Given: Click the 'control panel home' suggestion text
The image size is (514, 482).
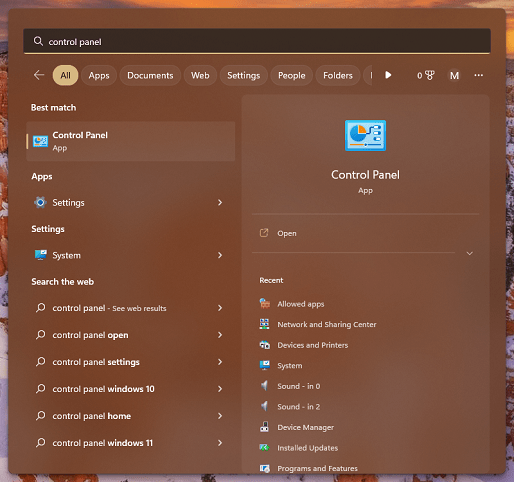Looking at the screenshot, I should click(92, 416).
